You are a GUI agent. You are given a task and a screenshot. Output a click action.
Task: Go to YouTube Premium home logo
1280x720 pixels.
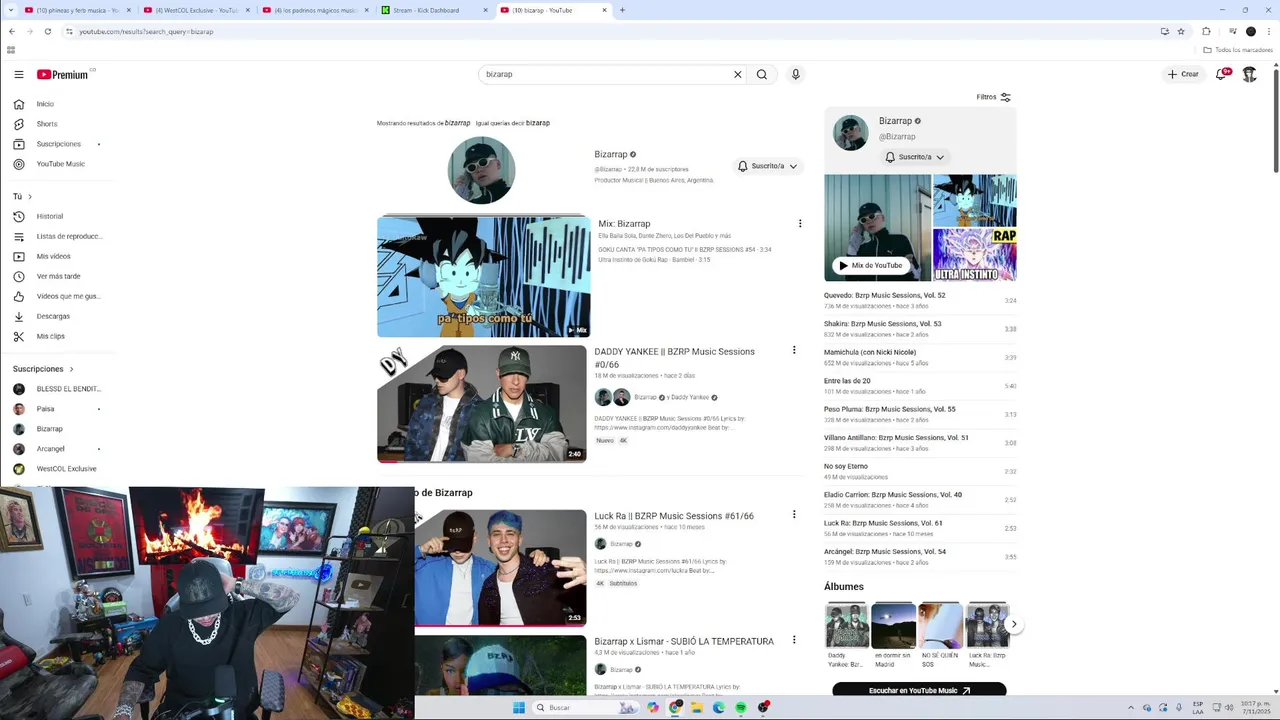click(x=62, y=74)
